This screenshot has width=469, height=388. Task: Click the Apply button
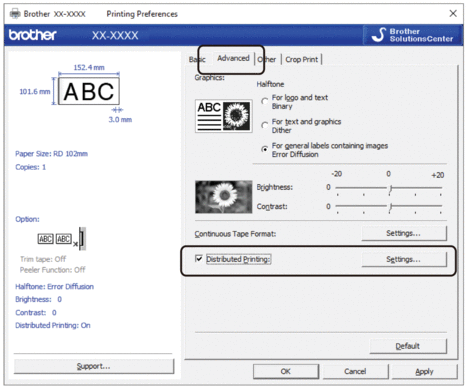[x=424, y=371]
